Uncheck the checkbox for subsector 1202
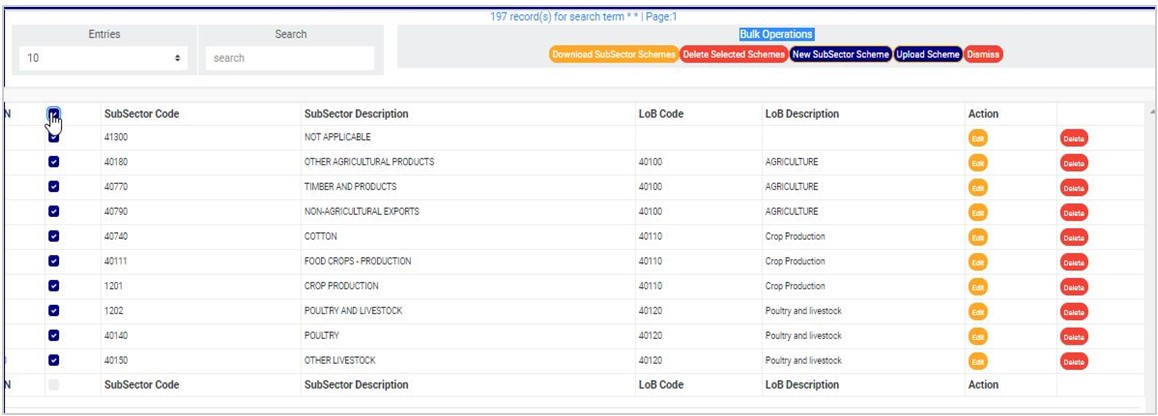 click(x=54, y=311)
